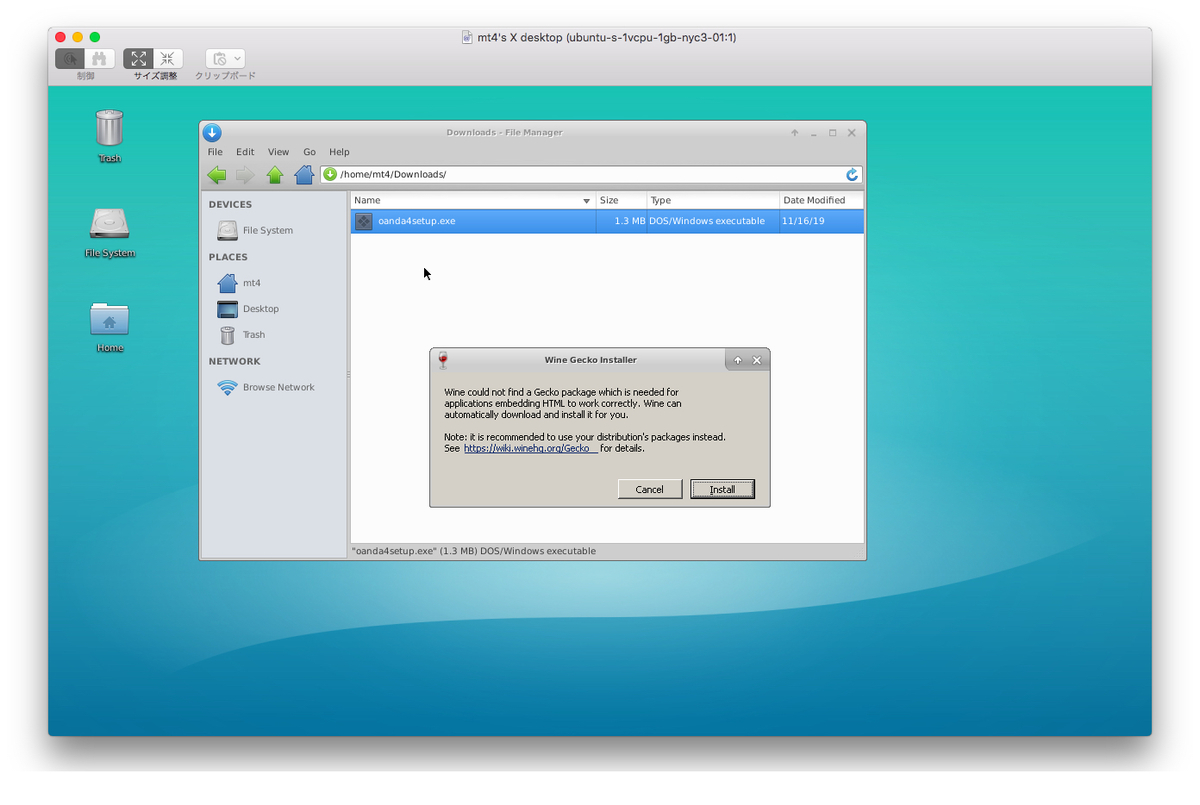The width and height of the screenshot is (1200, 805).
Task: Go to parent folder with up arrow
Action: 275,175
